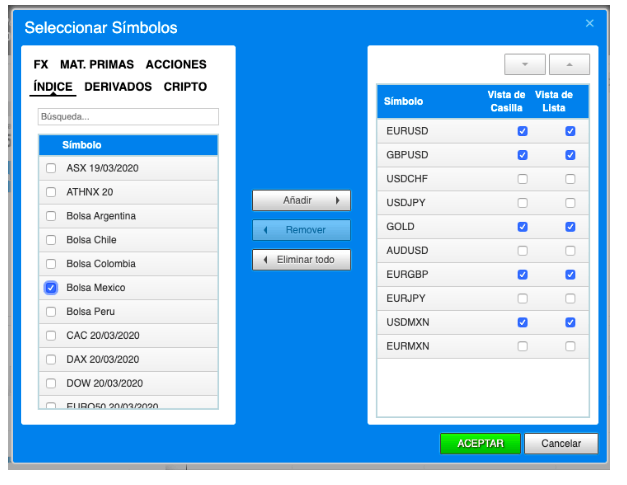The height and width of the screenshot is (485, 627).
Task: Cancel the symbol selection dialog
Action: pos(561,443)
